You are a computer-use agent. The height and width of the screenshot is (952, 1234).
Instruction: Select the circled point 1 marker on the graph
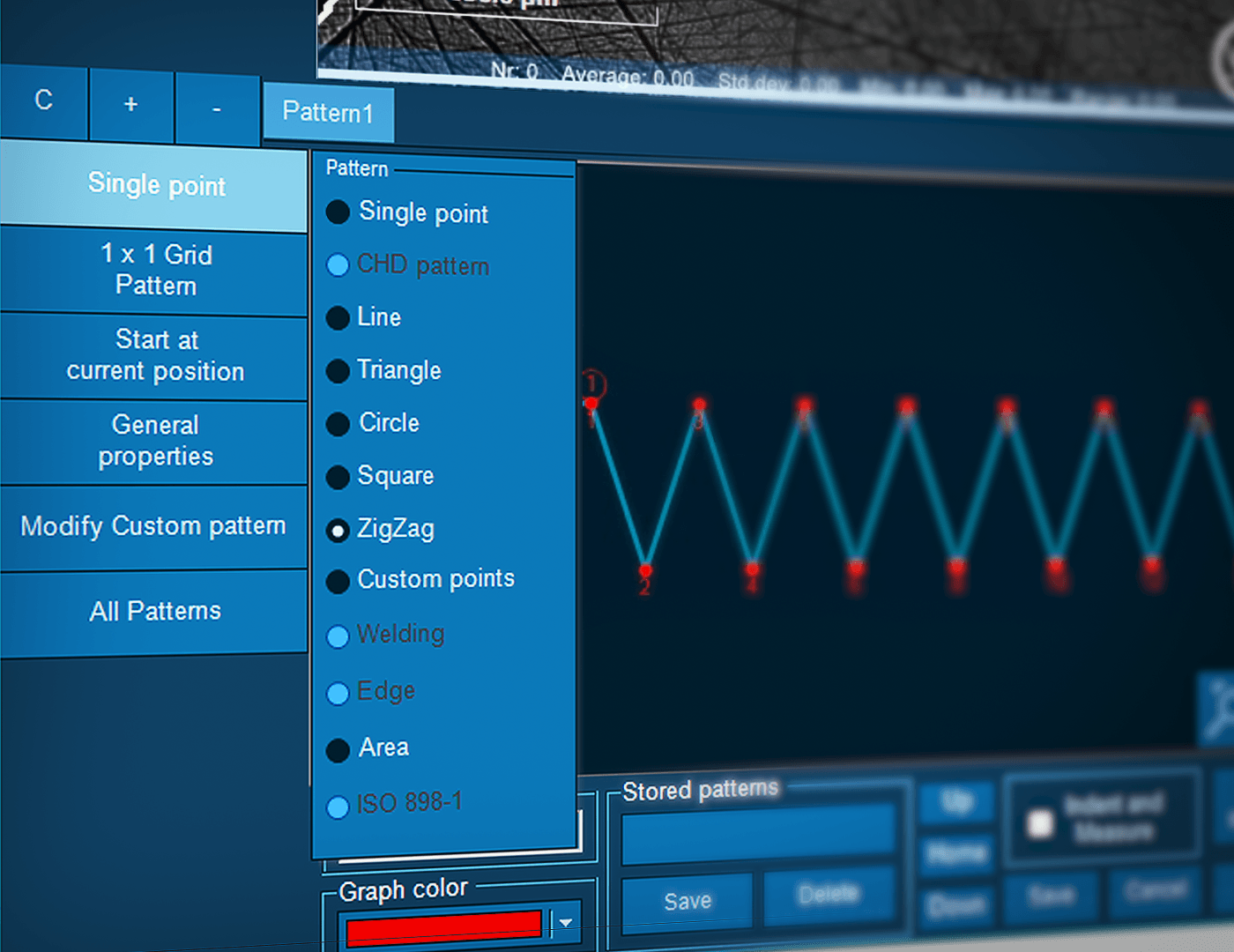pyautogui.click(x=592, y=385)
